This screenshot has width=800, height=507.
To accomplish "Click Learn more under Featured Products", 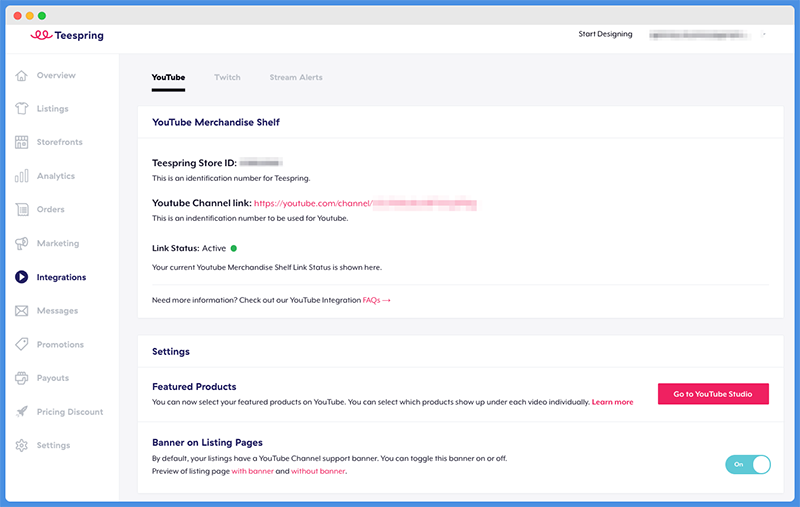I will (x=612, y=402).
